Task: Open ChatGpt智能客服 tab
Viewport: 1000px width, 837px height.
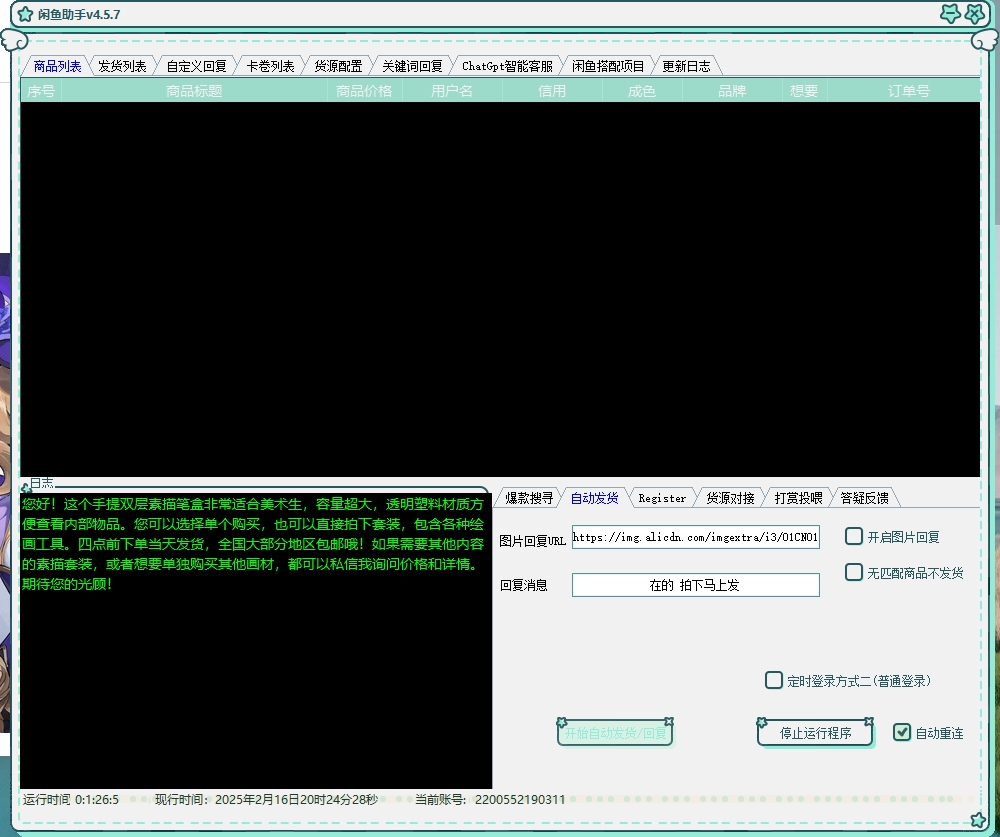Action: 507,66
